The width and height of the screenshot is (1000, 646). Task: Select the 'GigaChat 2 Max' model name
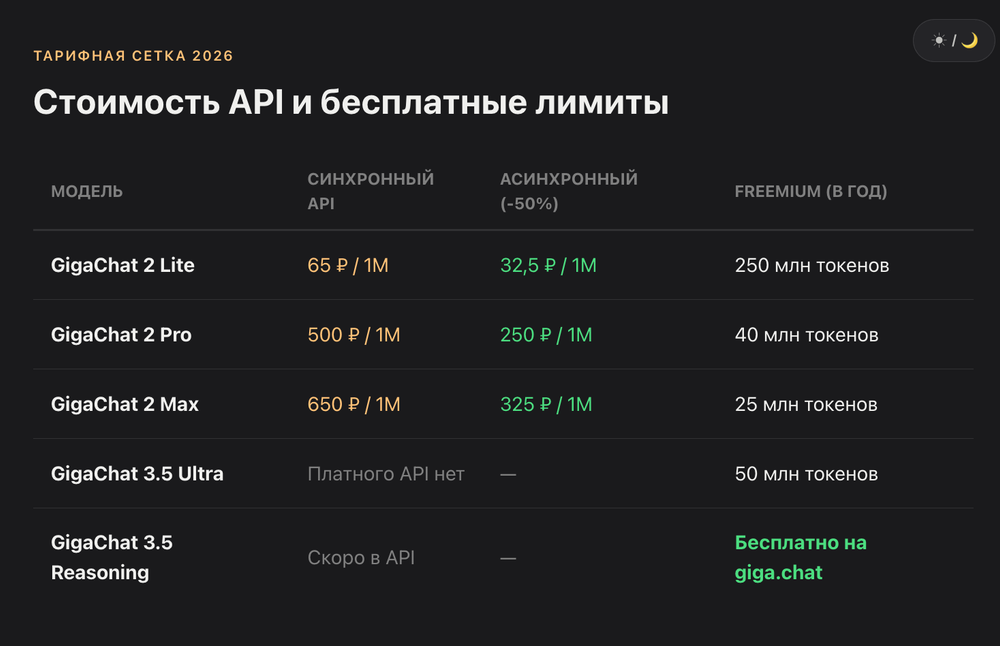point(125,404)
